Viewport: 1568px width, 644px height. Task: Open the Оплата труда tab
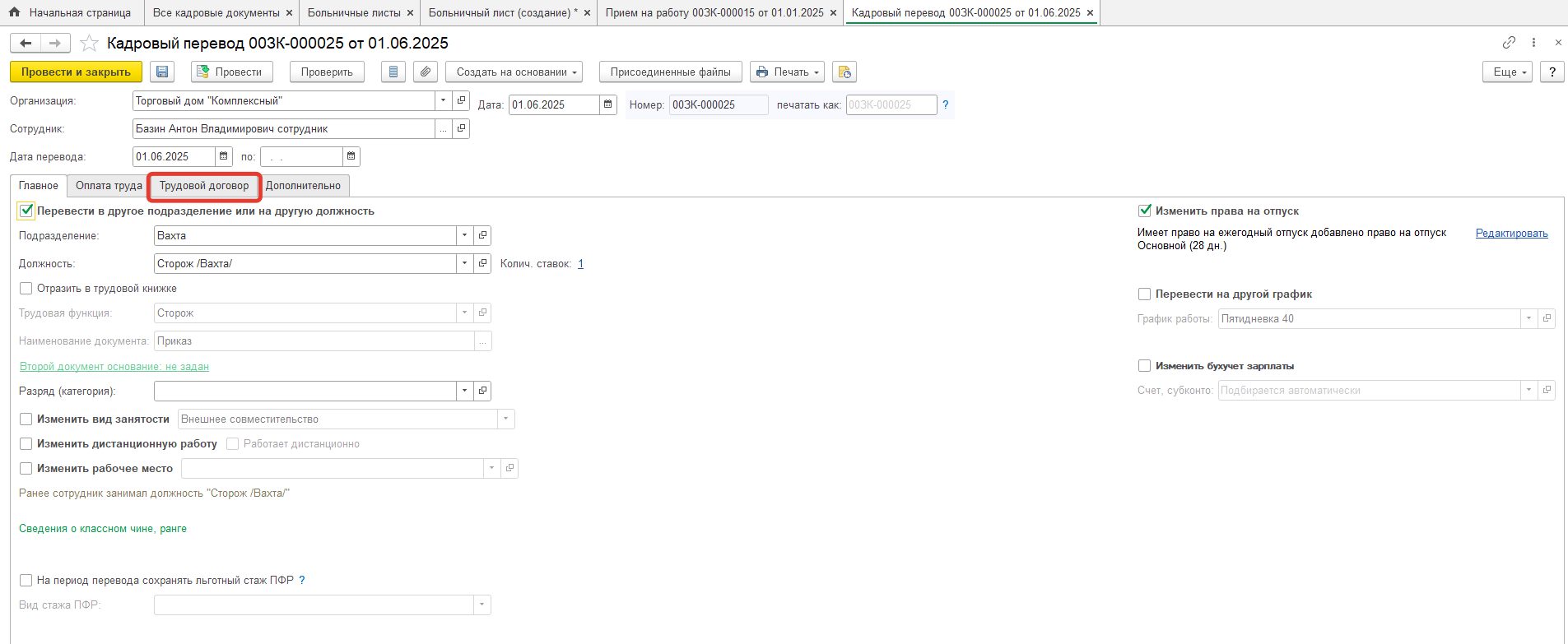(x=109, y=186)
